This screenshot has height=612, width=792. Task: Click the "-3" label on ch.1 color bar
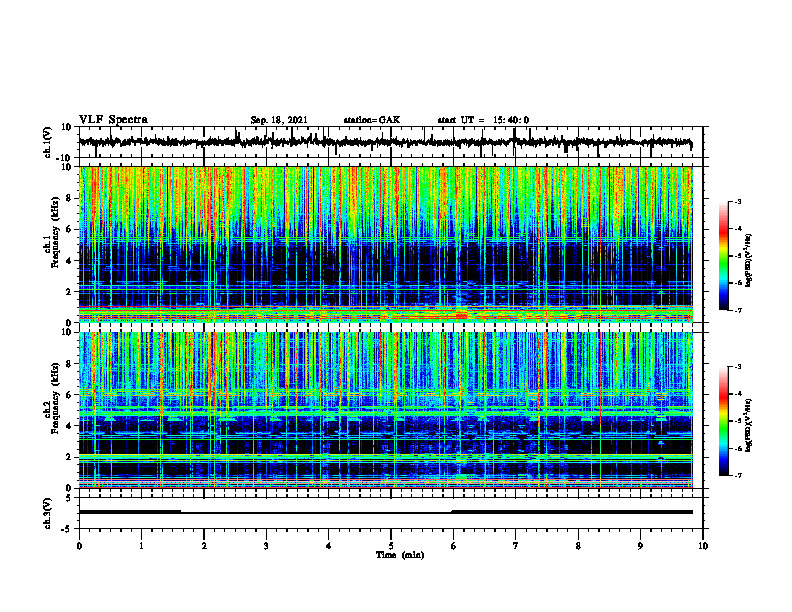coord(738,201)
